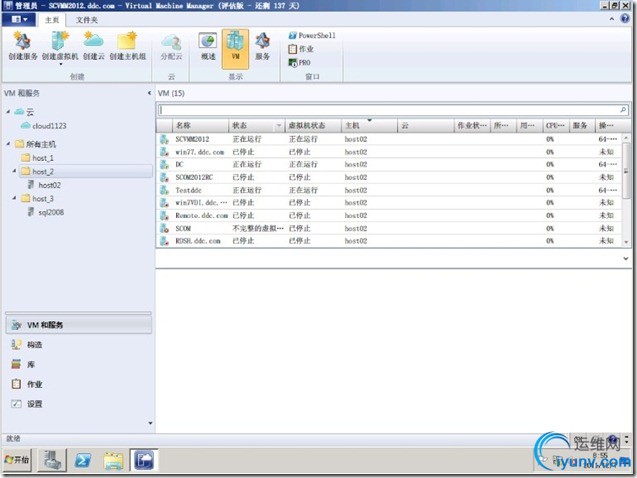Click the Create Host Group (创建主机组) icon
This screenshot has height=478, width=637.
tap(128, 46)
